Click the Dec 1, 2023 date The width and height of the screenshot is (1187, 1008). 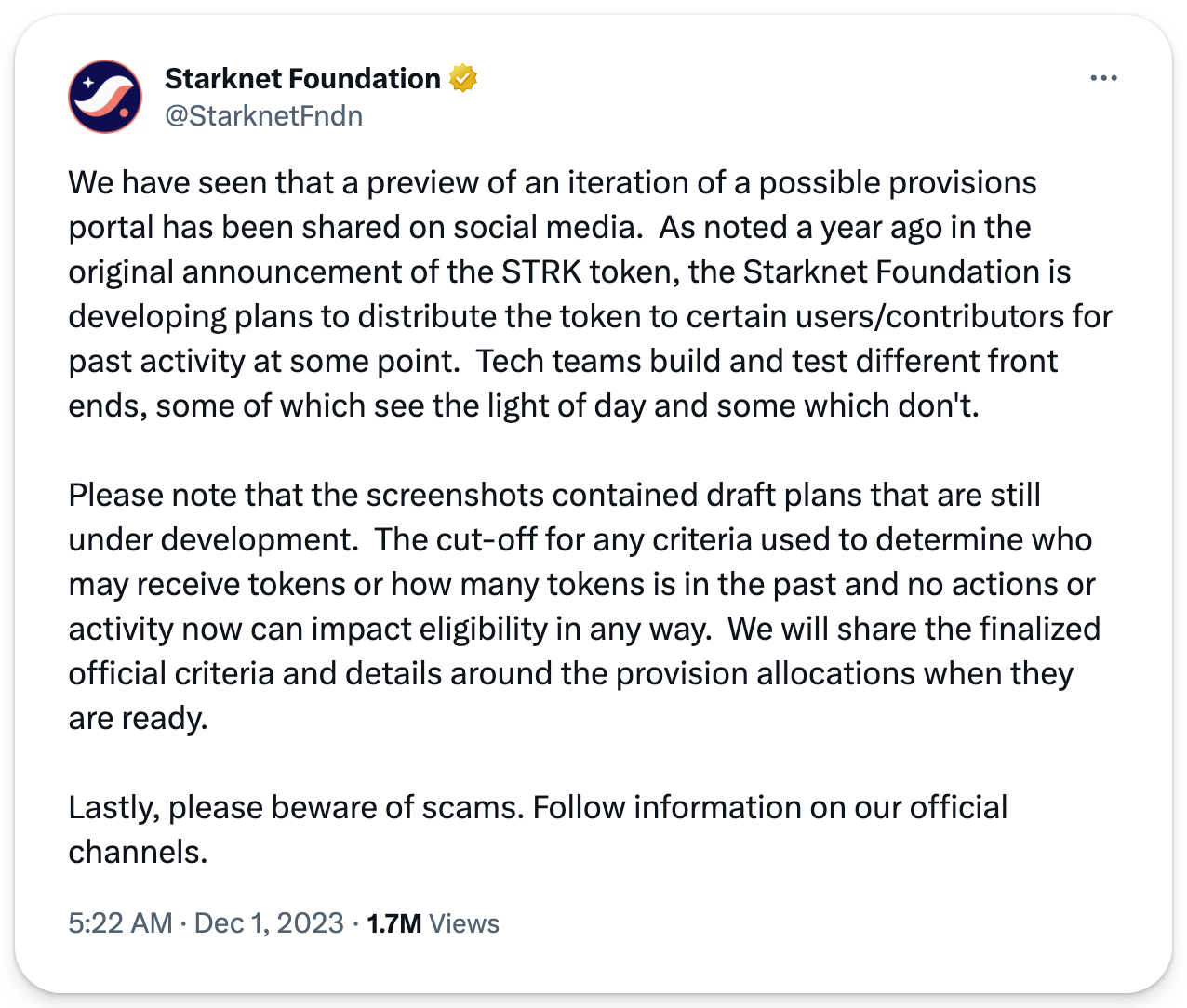[269, 923]
